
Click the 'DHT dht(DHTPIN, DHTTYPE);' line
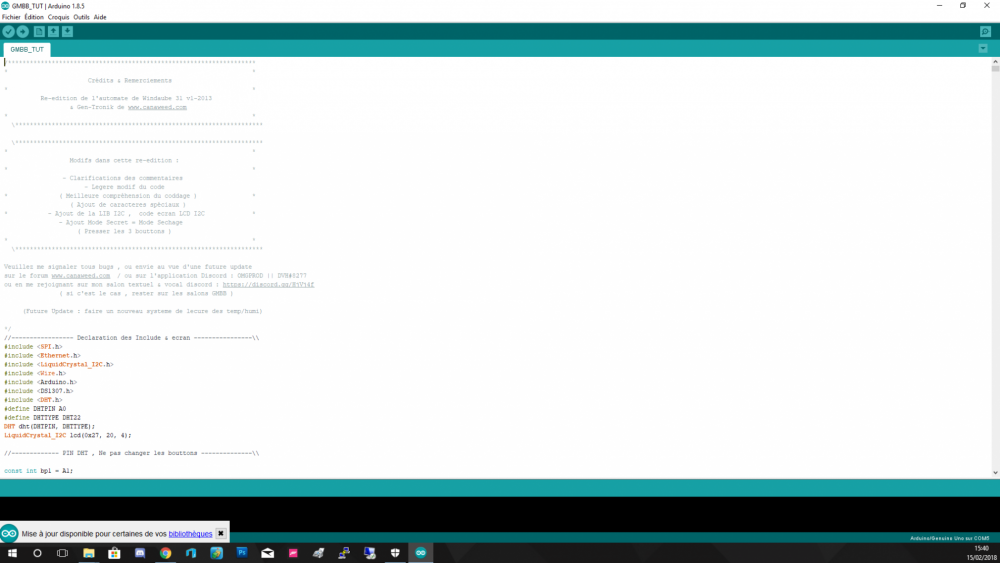pos(49,427)
